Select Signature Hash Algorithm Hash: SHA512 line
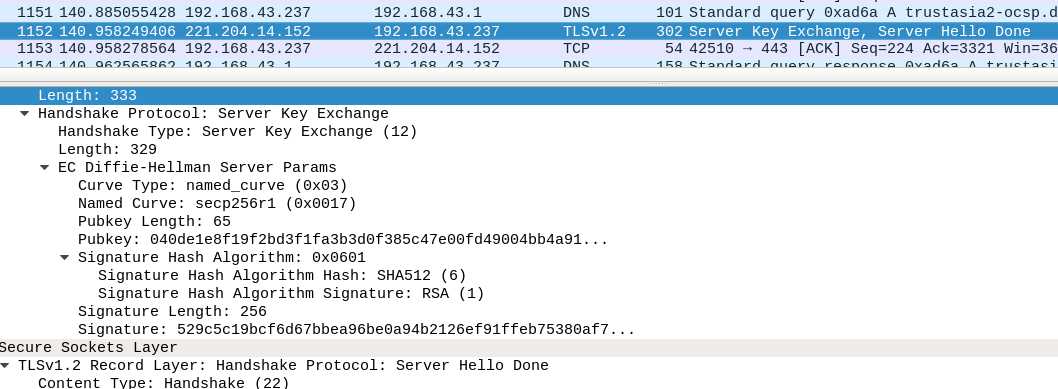Screen dimensions: 1058x389 pos(282,275)
